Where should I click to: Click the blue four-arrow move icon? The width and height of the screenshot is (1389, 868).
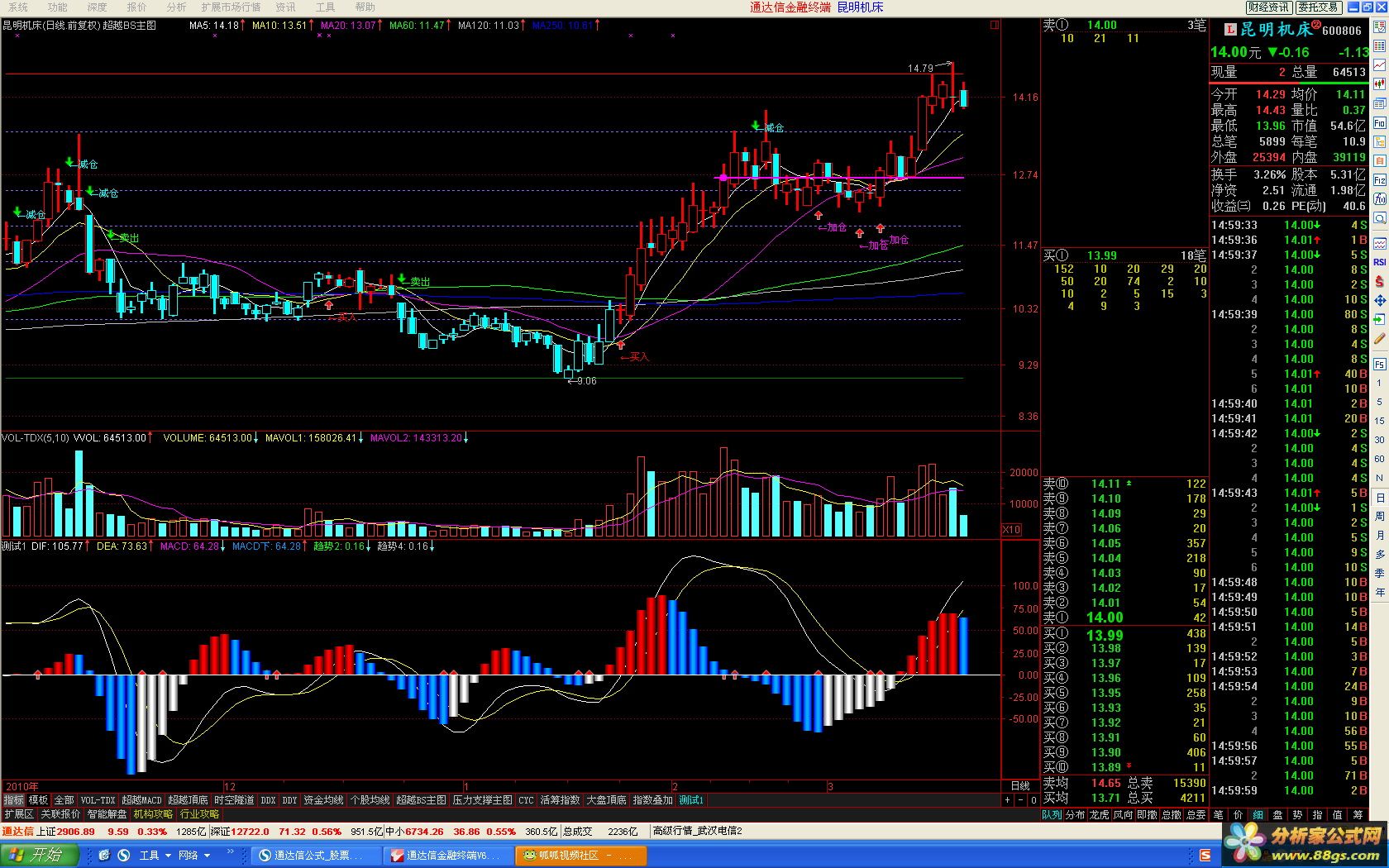(x=1379, y=301)
